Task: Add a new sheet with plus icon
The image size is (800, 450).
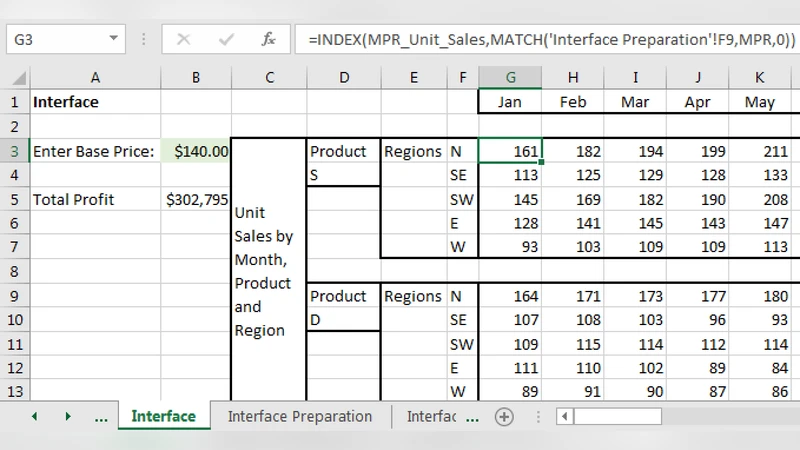Action: (504, 416)
